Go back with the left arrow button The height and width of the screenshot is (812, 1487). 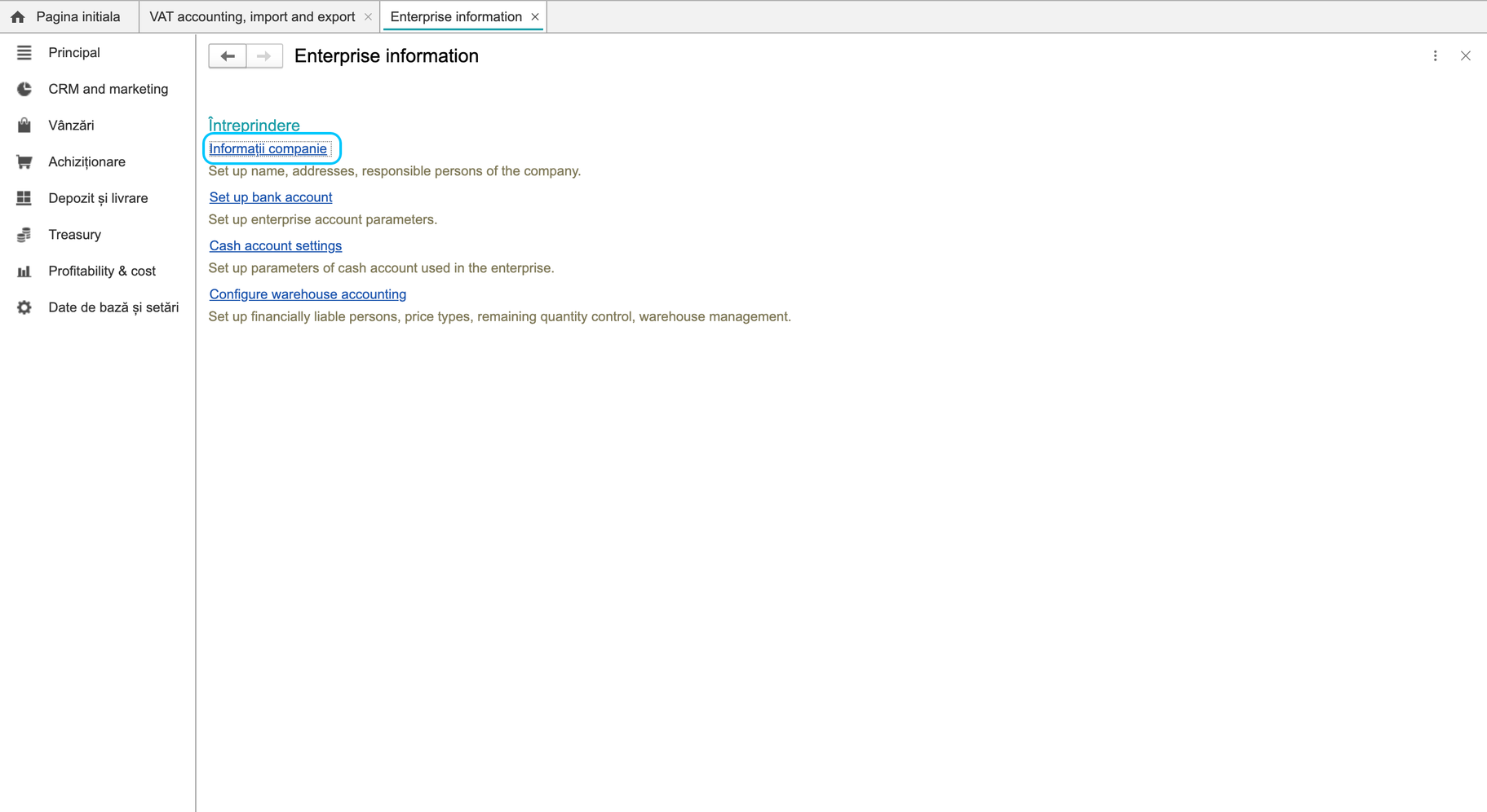coord(228,56)
